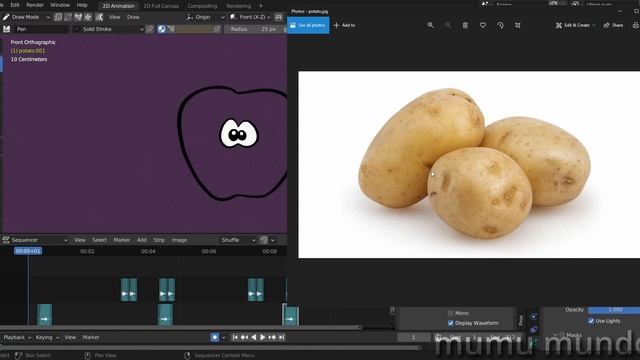Rotate the photo in Photos app

[500, 25]
